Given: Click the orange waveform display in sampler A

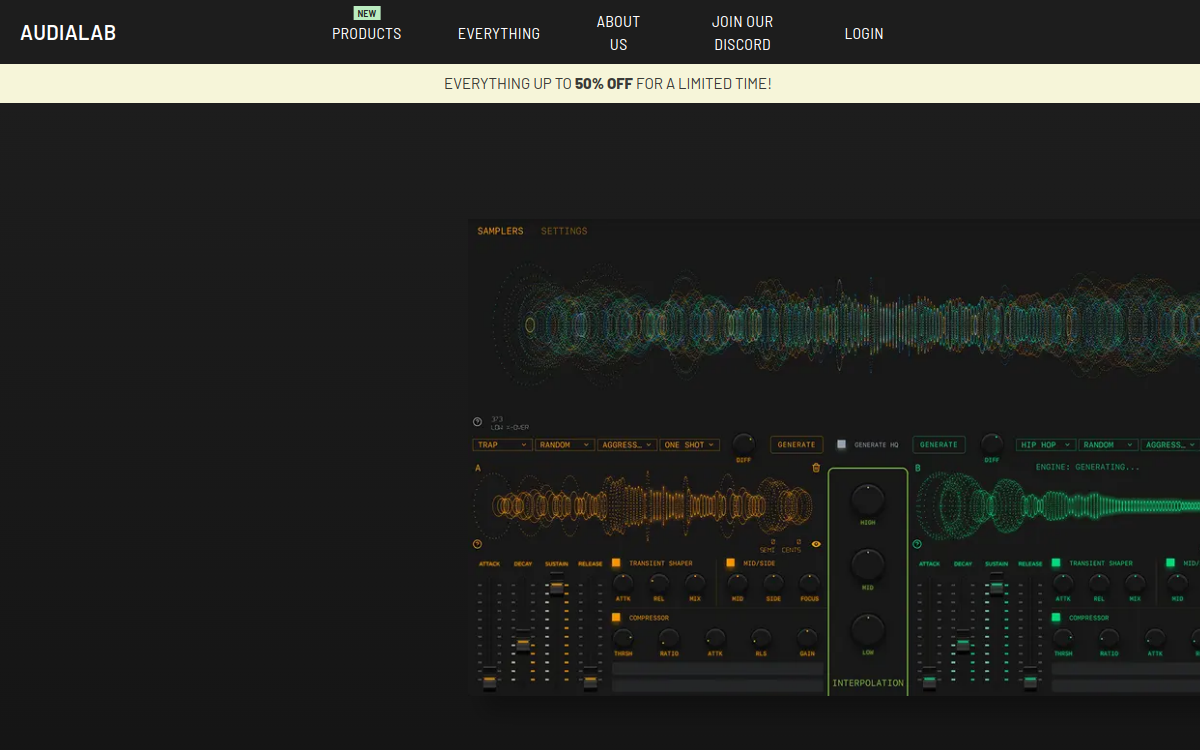Looking at the screenshot, I should tap(645, 507).
